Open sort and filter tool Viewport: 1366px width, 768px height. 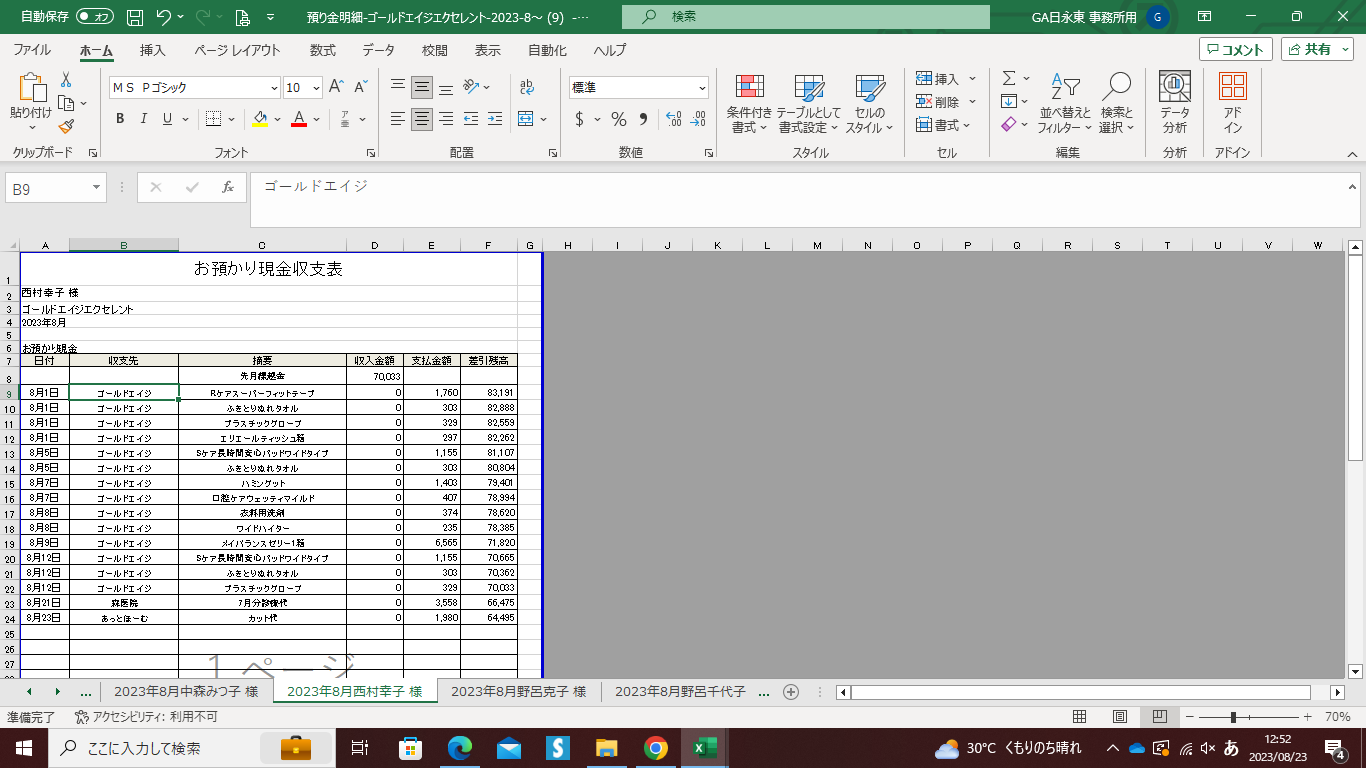pyautogui.click(x=1065, y=104)
